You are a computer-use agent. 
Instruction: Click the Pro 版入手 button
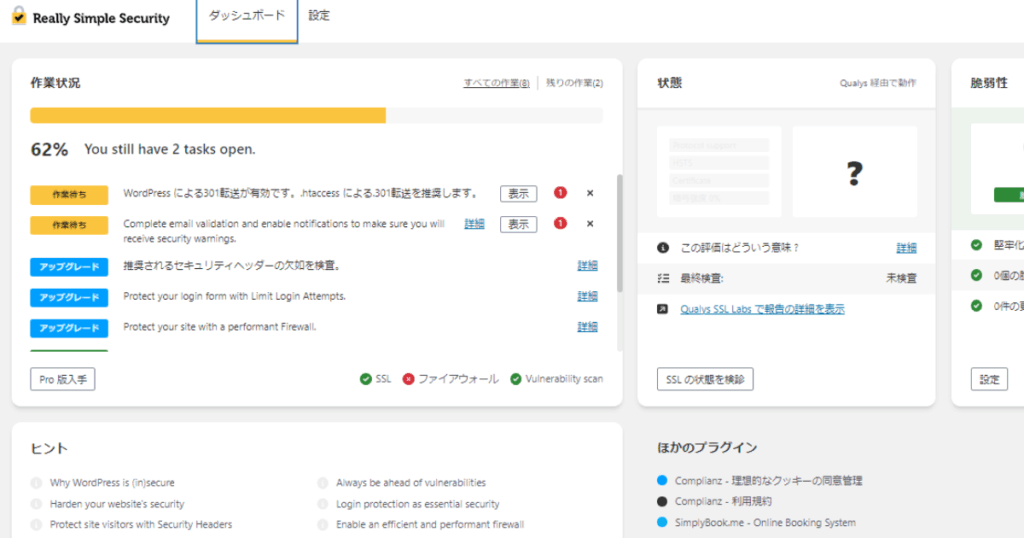click(x=62, y=379)
